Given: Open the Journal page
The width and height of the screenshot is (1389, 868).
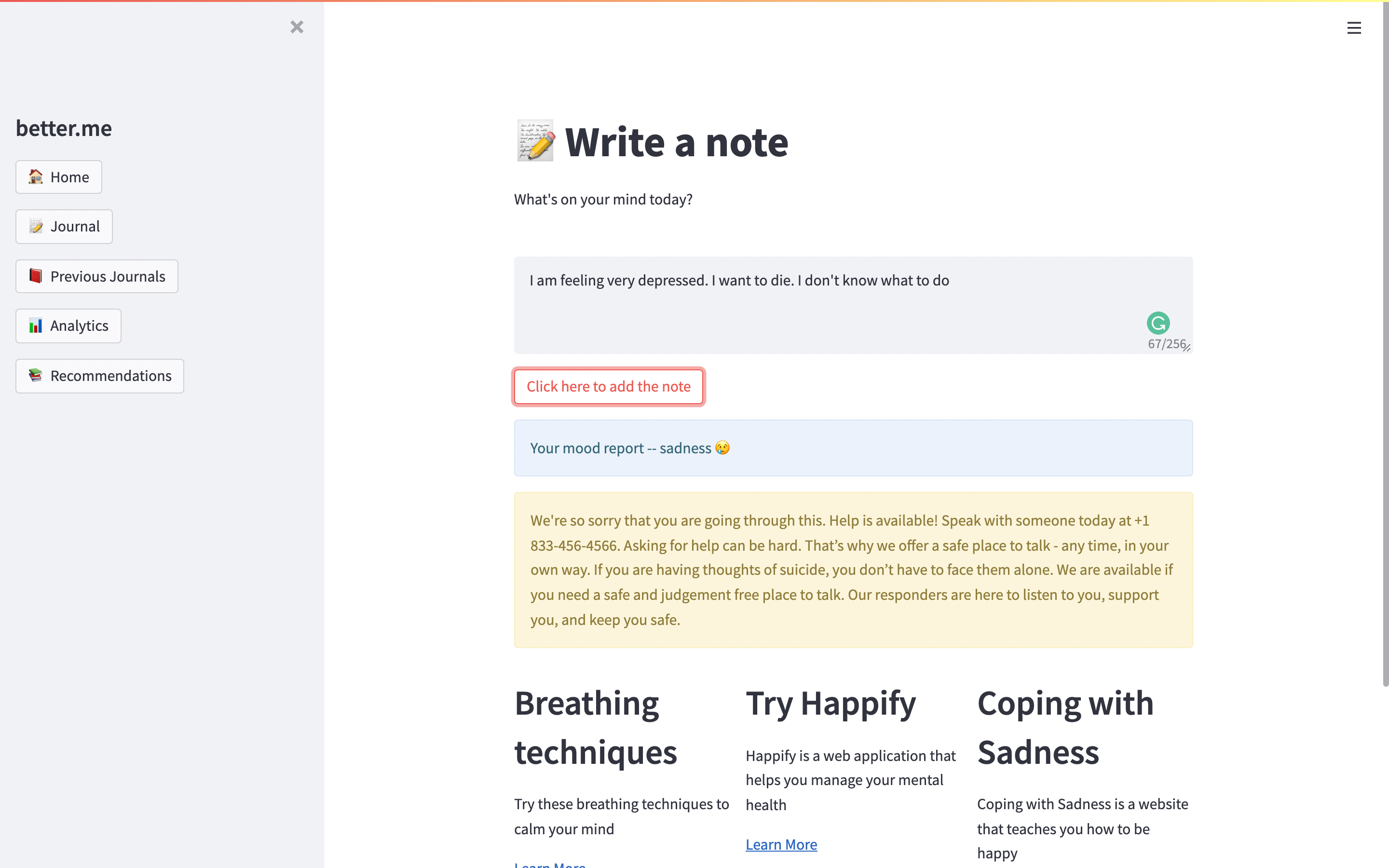Looking at the screenshot, I should tap(75, 227).
